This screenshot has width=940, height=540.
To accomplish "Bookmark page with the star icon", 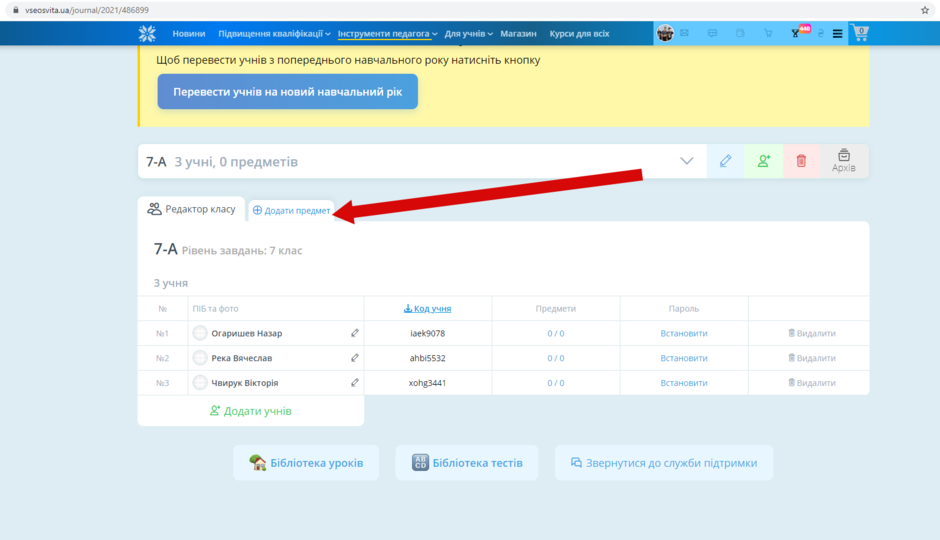I will 925,10.
